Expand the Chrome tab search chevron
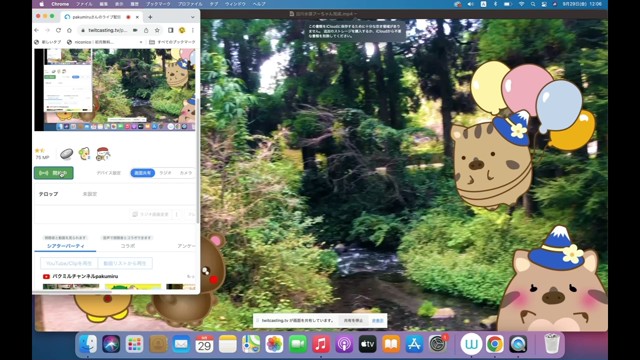 tap(193, 17)
